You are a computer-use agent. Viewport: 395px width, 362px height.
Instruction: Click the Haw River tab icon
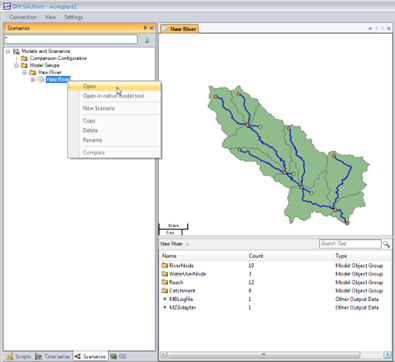point(165,29)
